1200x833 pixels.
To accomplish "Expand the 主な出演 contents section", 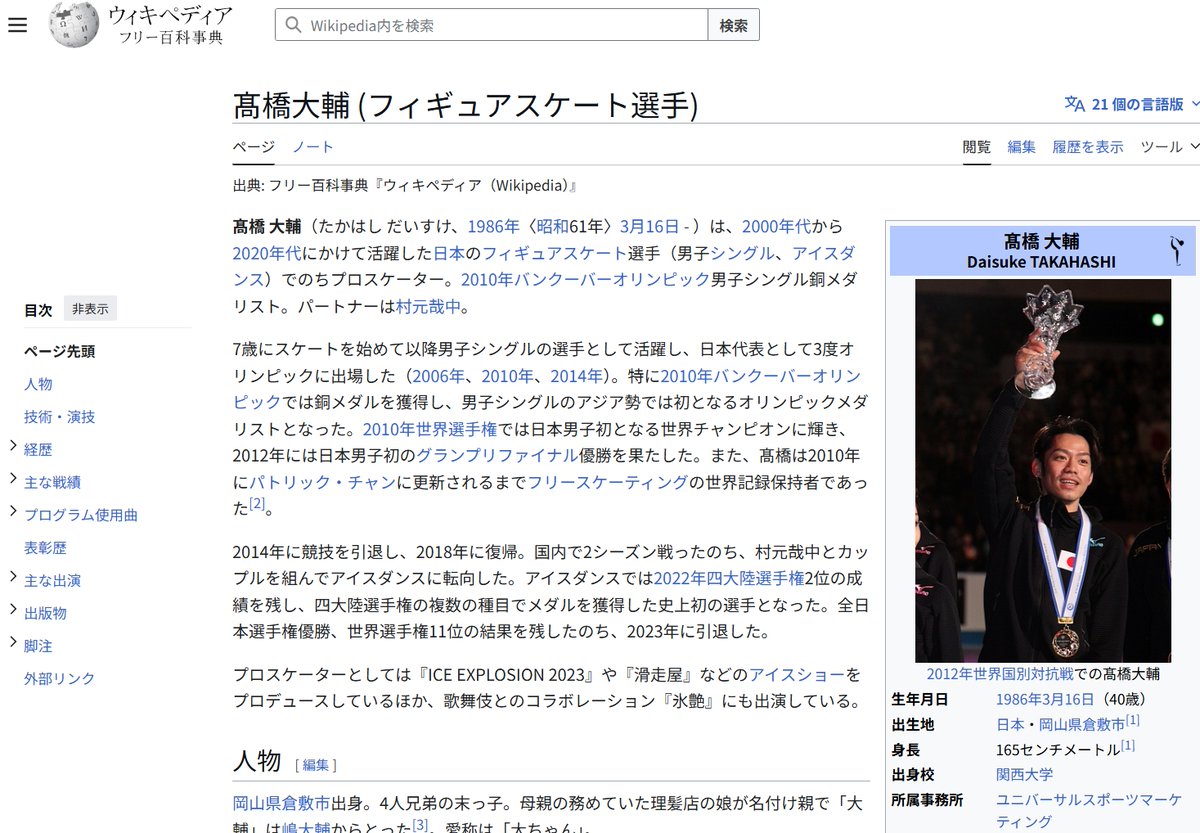I will tap(13, 578).
